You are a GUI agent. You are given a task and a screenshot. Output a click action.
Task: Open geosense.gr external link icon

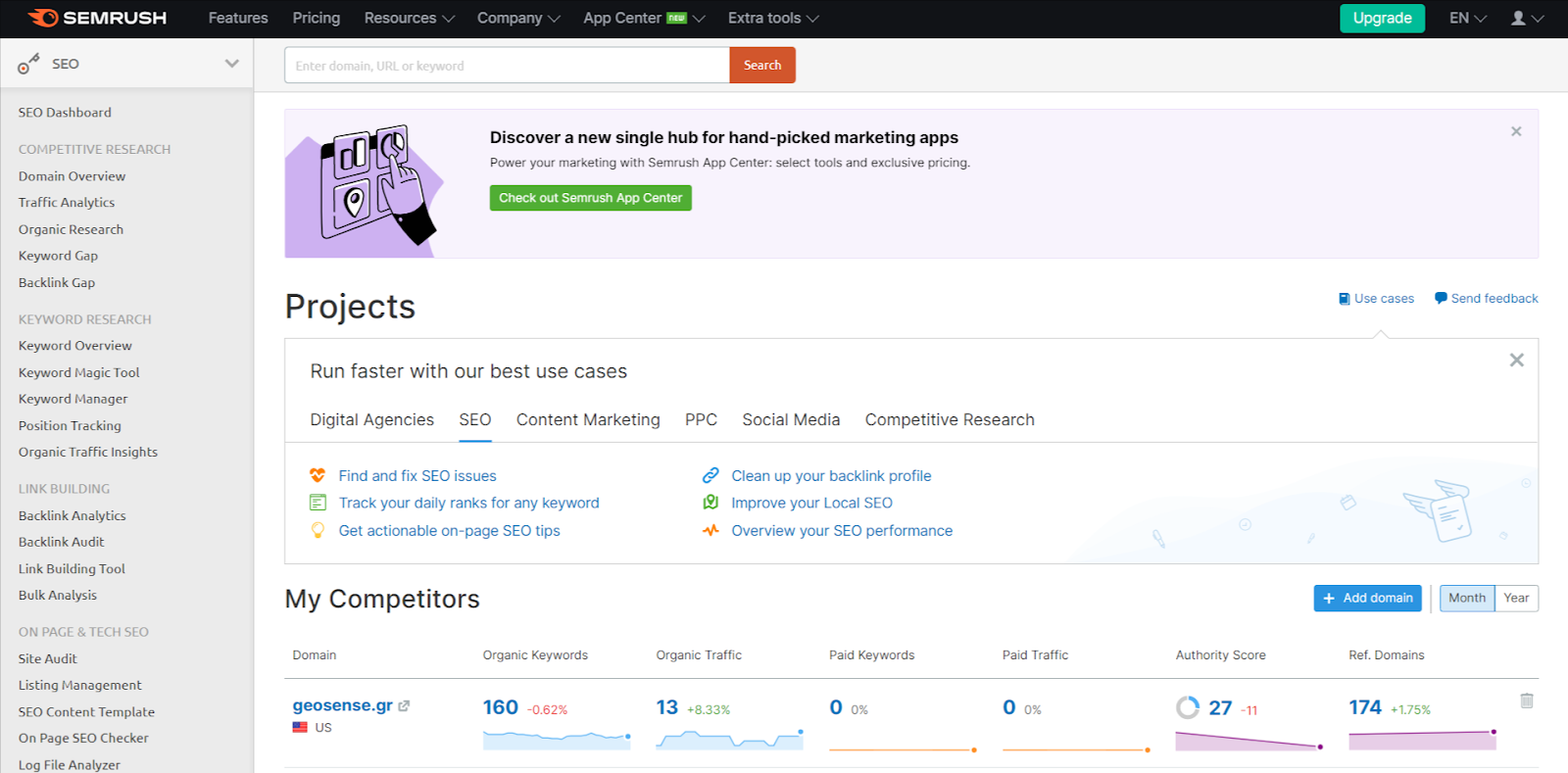pos(404,705)
